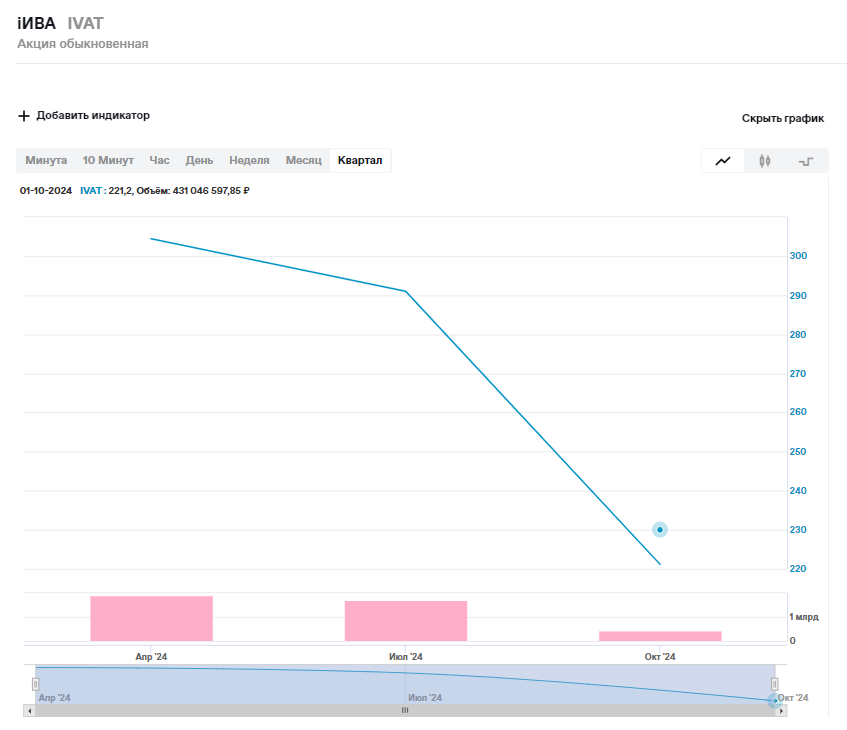
Task: Click the left range navigator handle
Action: pos(35,684)
